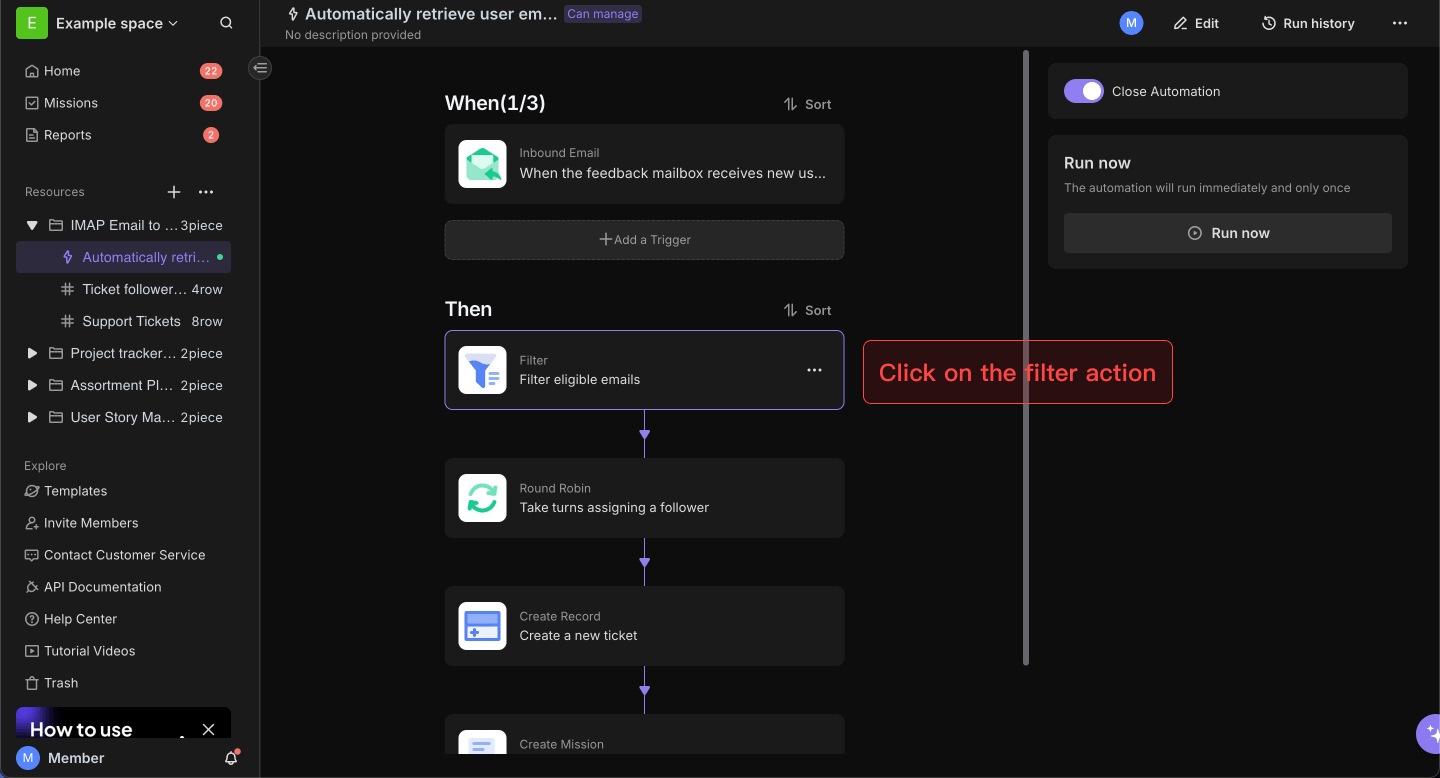Viewport: 1440px width, 778px height.
Task: Open the Help Center
Action: 71,619
